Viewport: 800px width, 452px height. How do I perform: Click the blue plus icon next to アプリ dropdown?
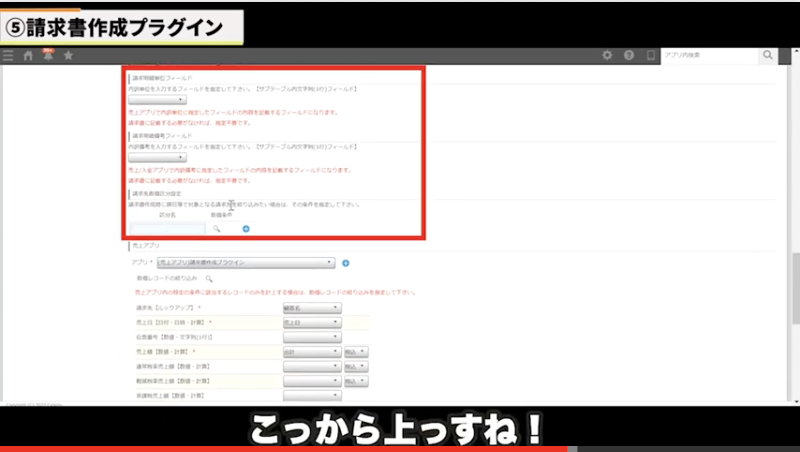(345, 263)
